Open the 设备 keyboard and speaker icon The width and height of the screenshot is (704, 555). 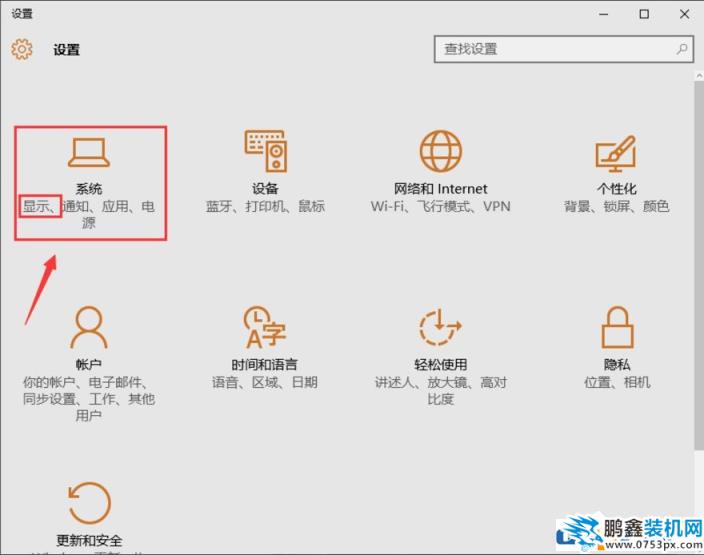[266, 151]
